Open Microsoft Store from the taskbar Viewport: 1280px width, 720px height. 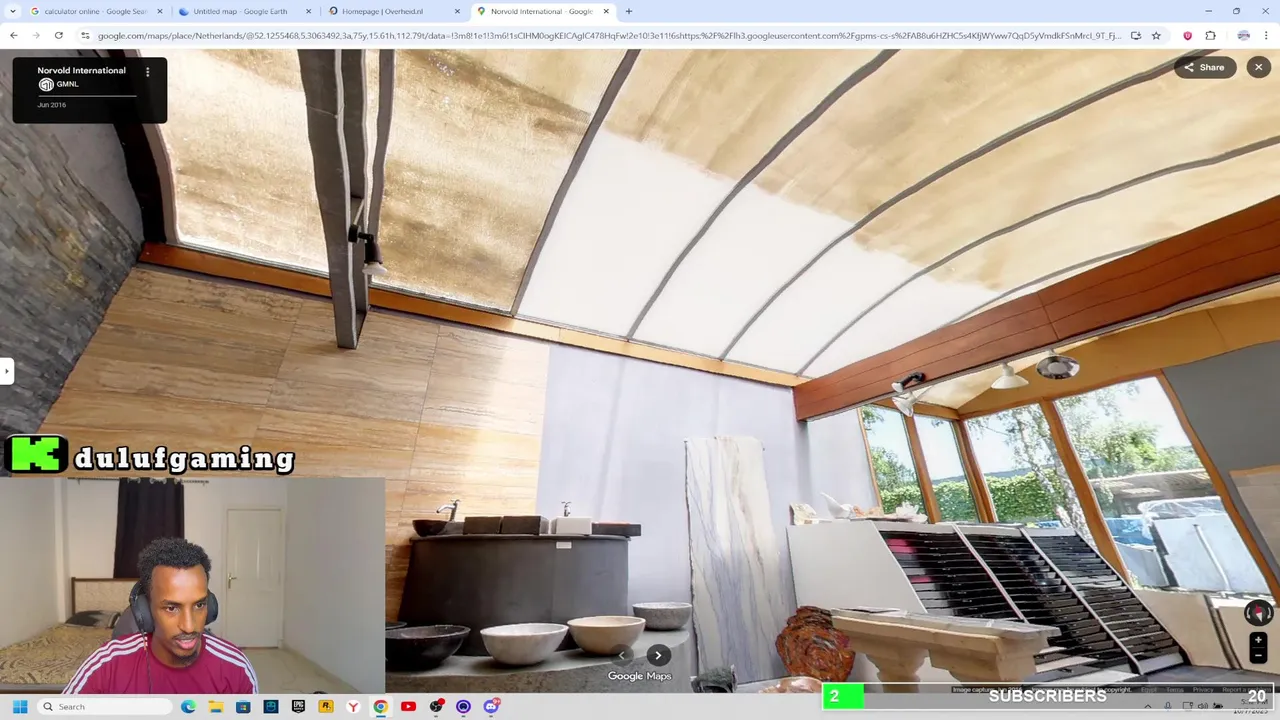click(x=243, y=706)
